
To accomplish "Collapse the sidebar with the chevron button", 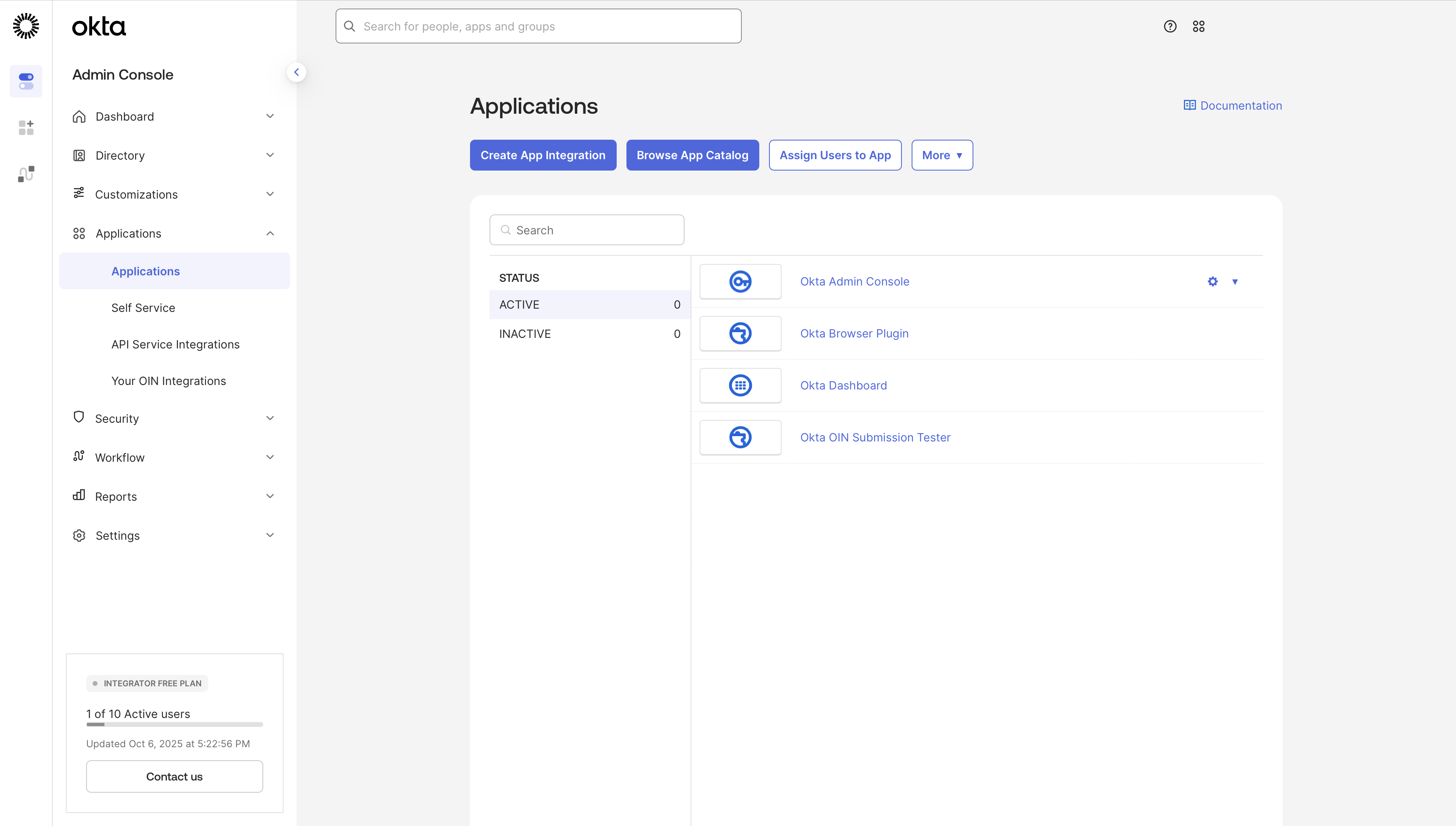I will coord(296,72).
